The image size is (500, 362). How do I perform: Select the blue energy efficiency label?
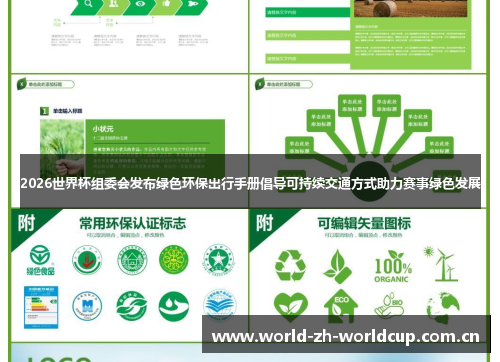point(41,307)
